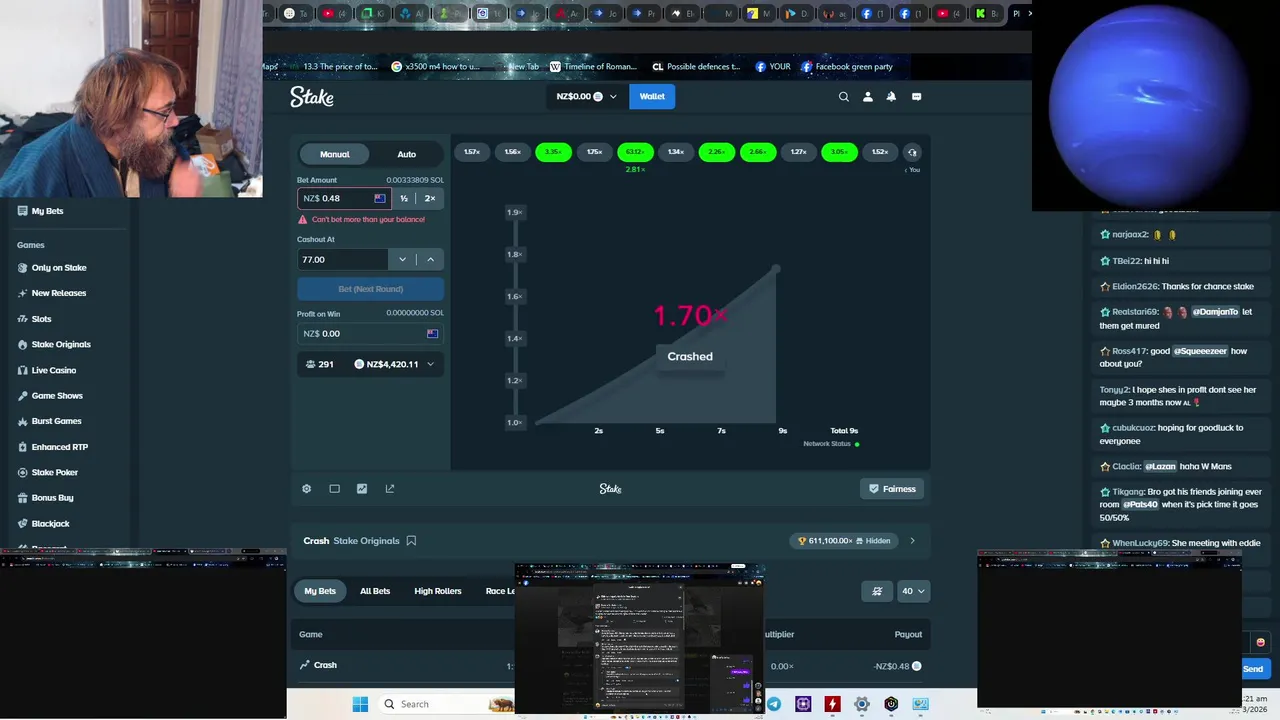The image size is (1280, 720).
Task: Increase Cashout At with up chevron
Action: [x=431, y=259]
